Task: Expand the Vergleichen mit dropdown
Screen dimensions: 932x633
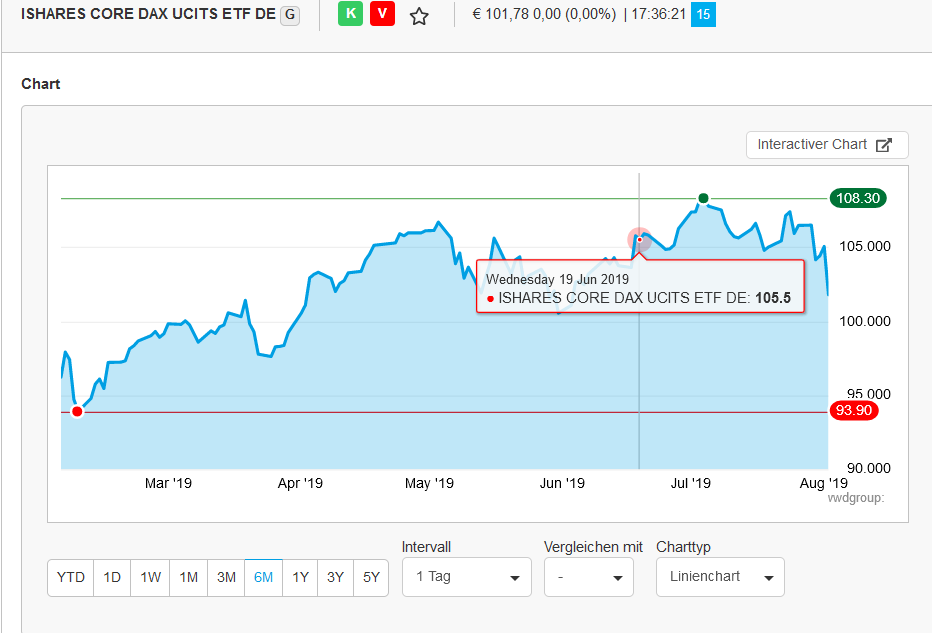Action: [x=588, y=577]
